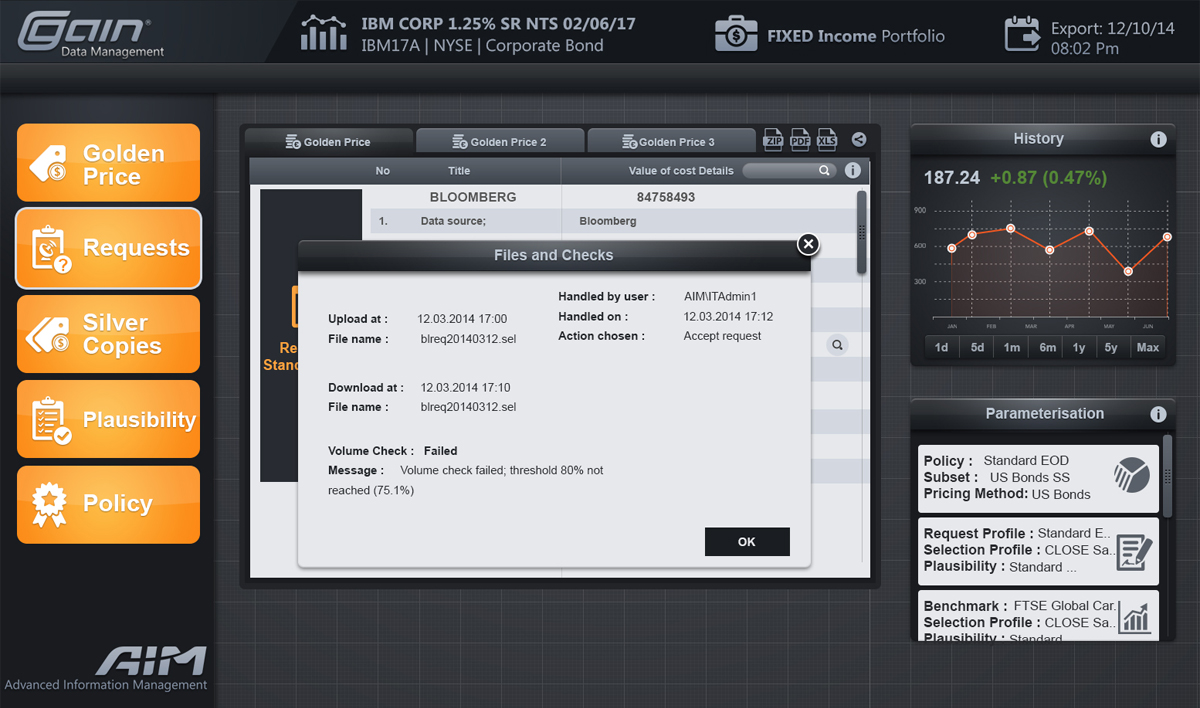The width and height of the screenshot is (1200, 708).
Task: Export the data as an XLS file
Action: point(827,140)
